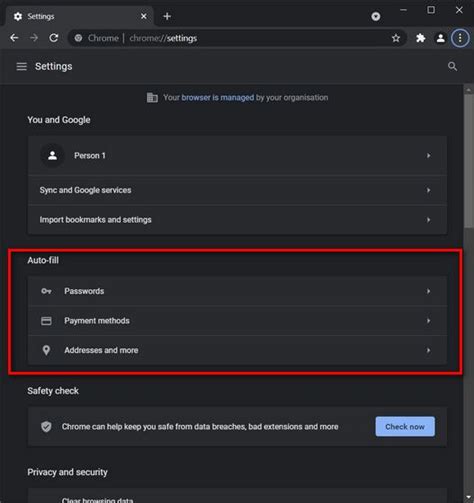474x503 pixels.
Task: Expand the Passwords row chevron
Action: (428, 291)
